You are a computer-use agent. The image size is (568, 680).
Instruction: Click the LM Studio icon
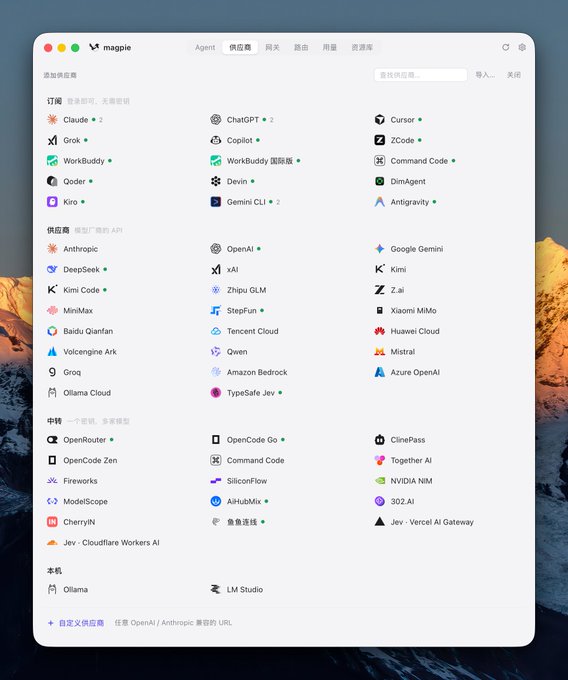(215, 589)
